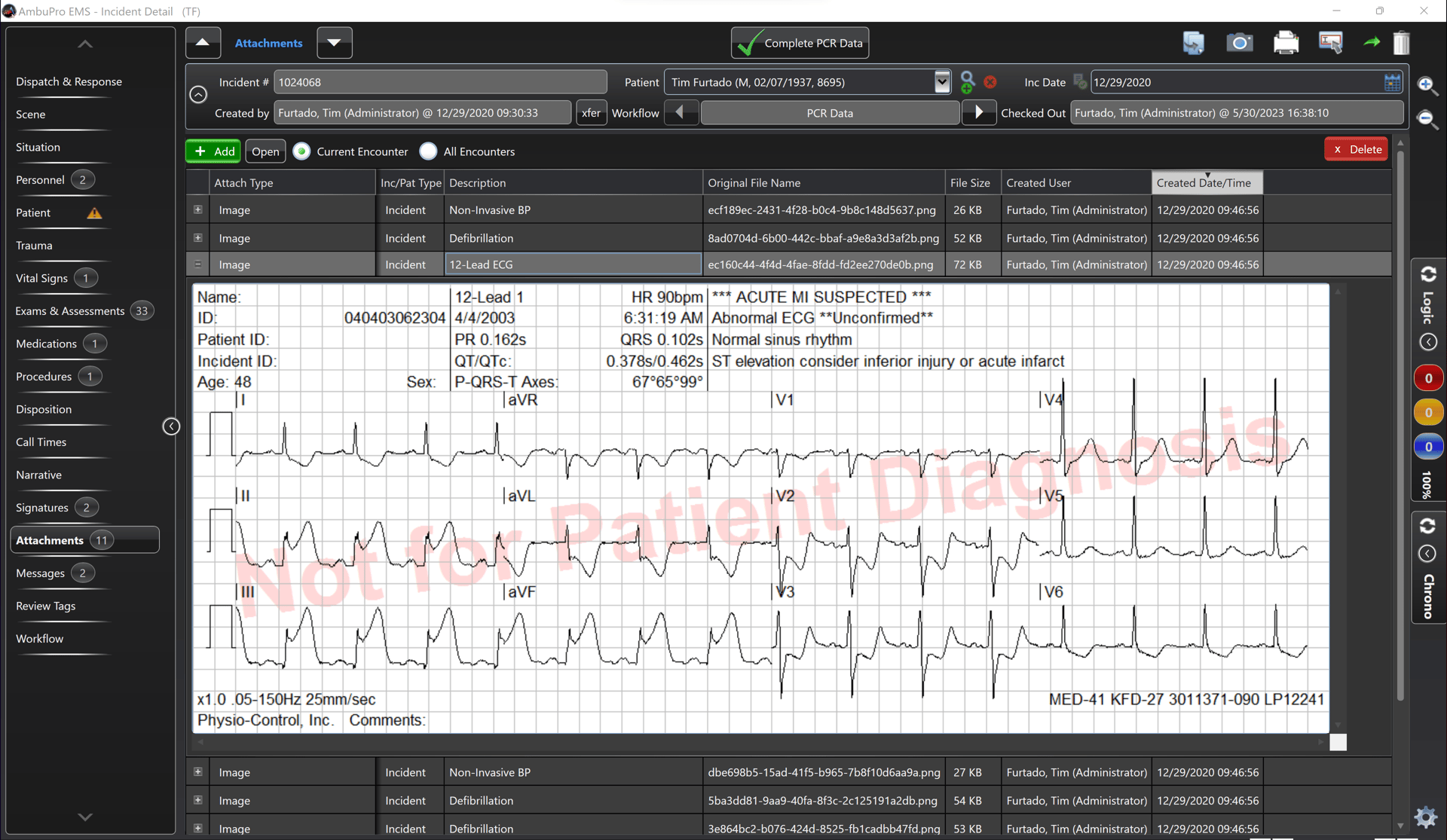
Task: Capture screen with the camera icon
Action: click(1240, 42)
